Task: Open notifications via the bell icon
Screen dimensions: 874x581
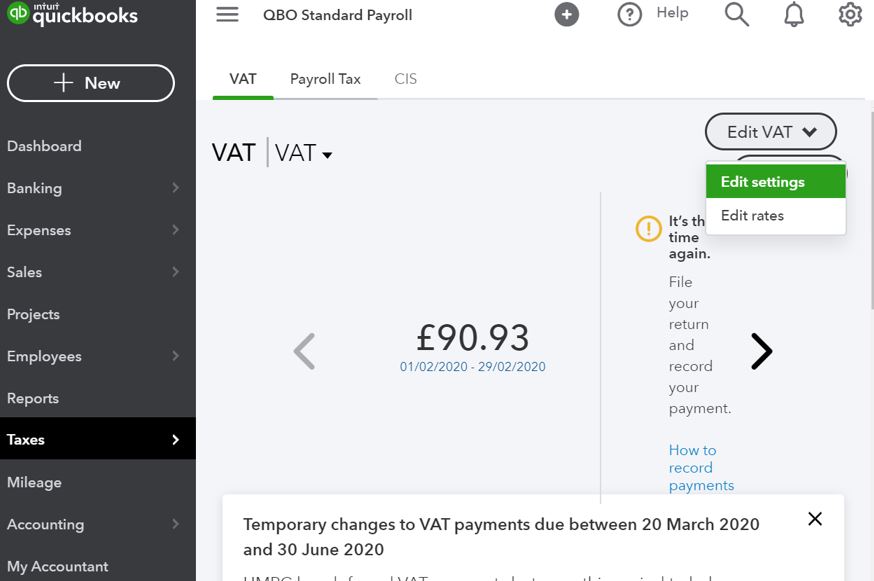Action: [793, 15]
